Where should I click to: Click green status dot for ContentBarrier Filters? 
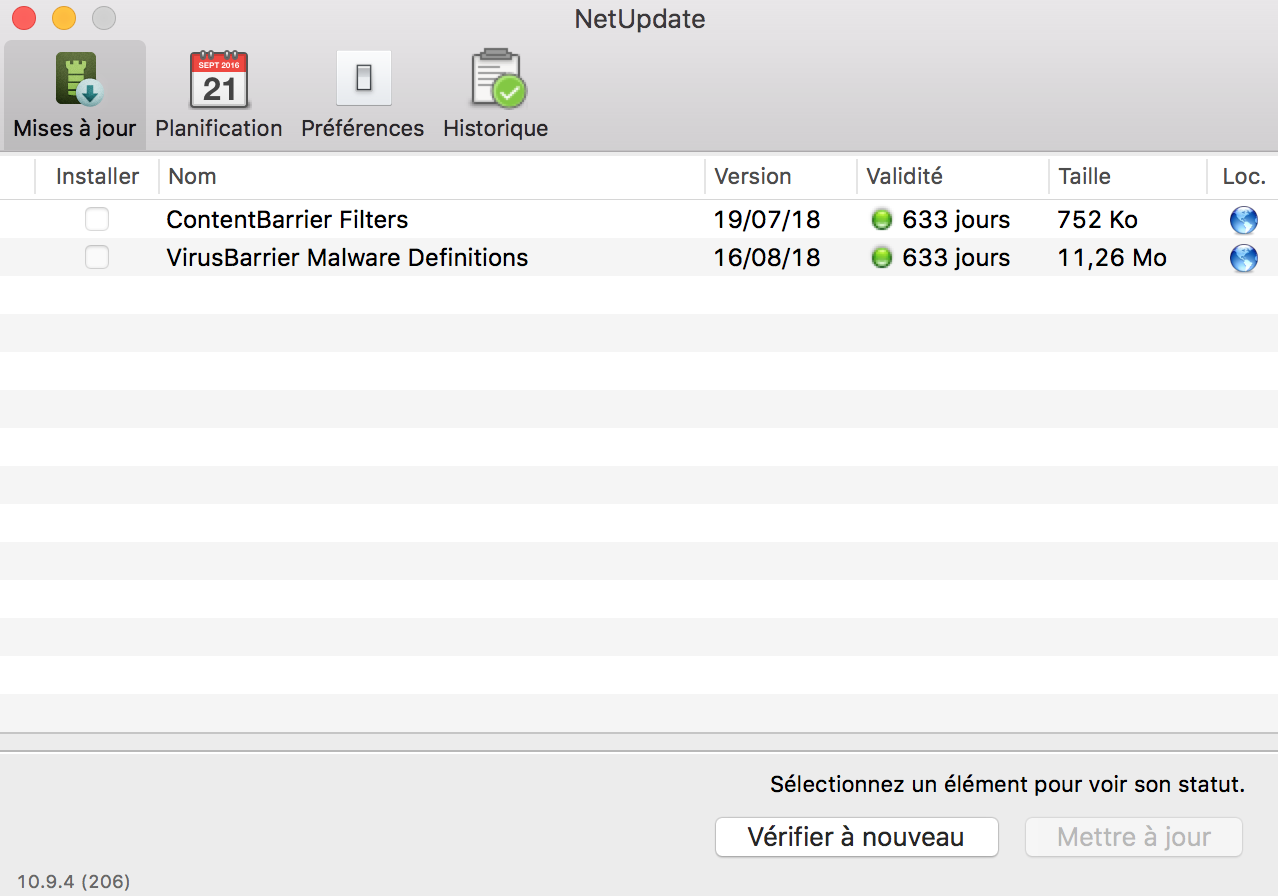tap(882, 220)
